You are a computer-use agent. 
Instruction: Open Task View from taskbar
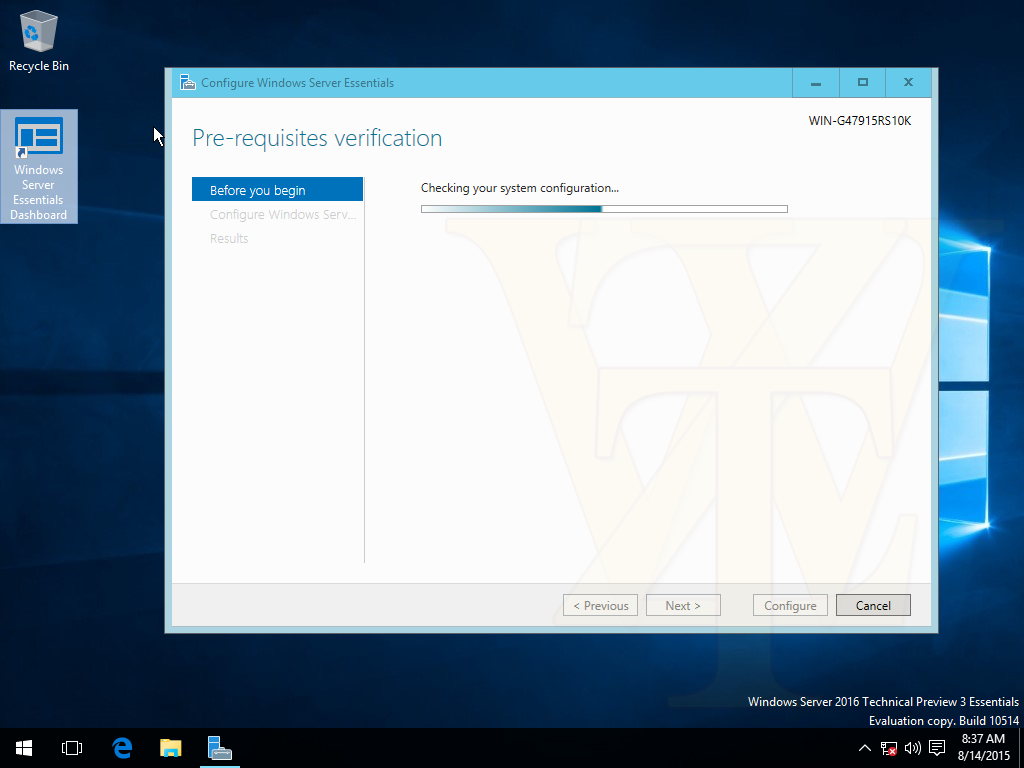(72, 748)
